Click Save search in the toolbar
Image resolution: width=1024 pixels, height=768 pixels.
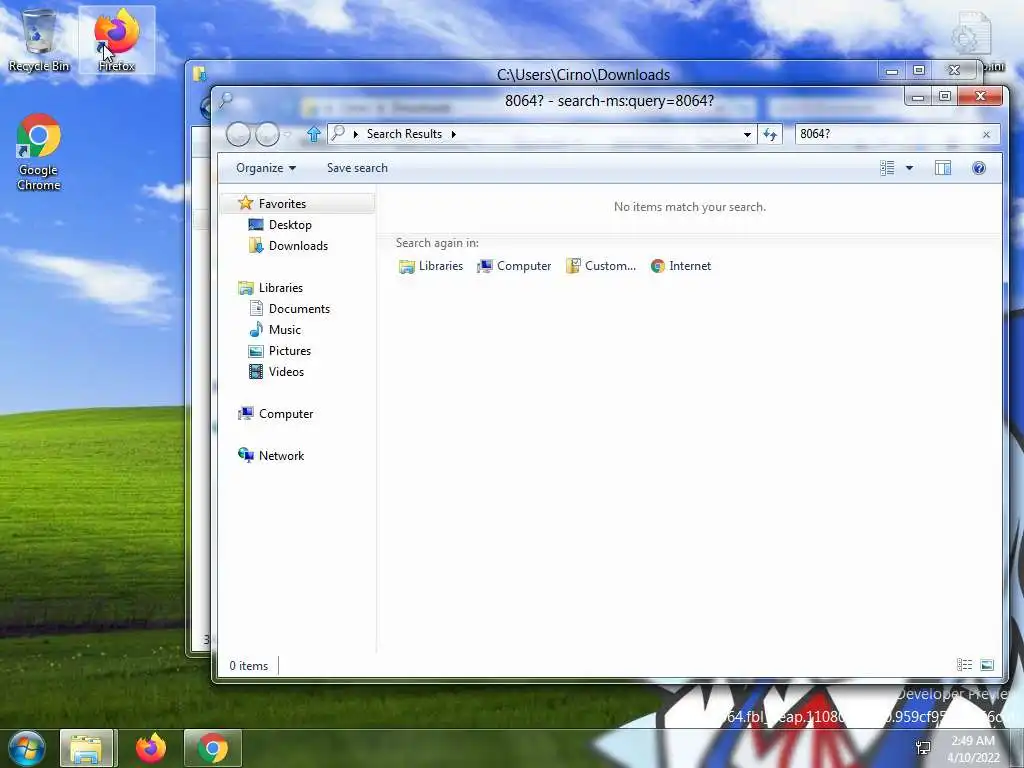click(357, 168)
